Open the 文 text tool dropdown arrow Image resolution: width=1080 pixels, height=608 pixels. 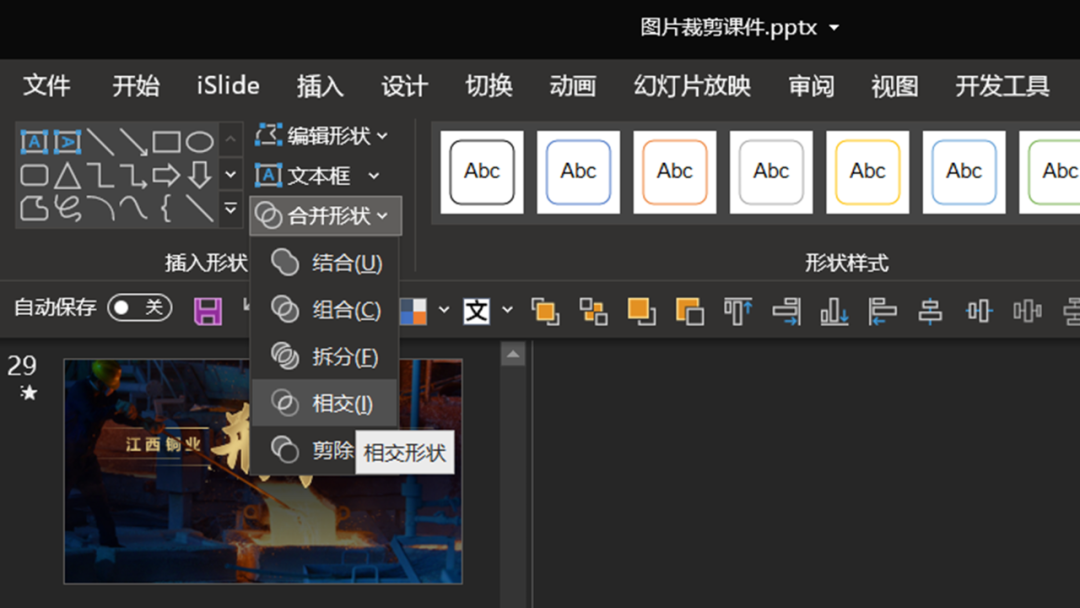pos(508,310)
